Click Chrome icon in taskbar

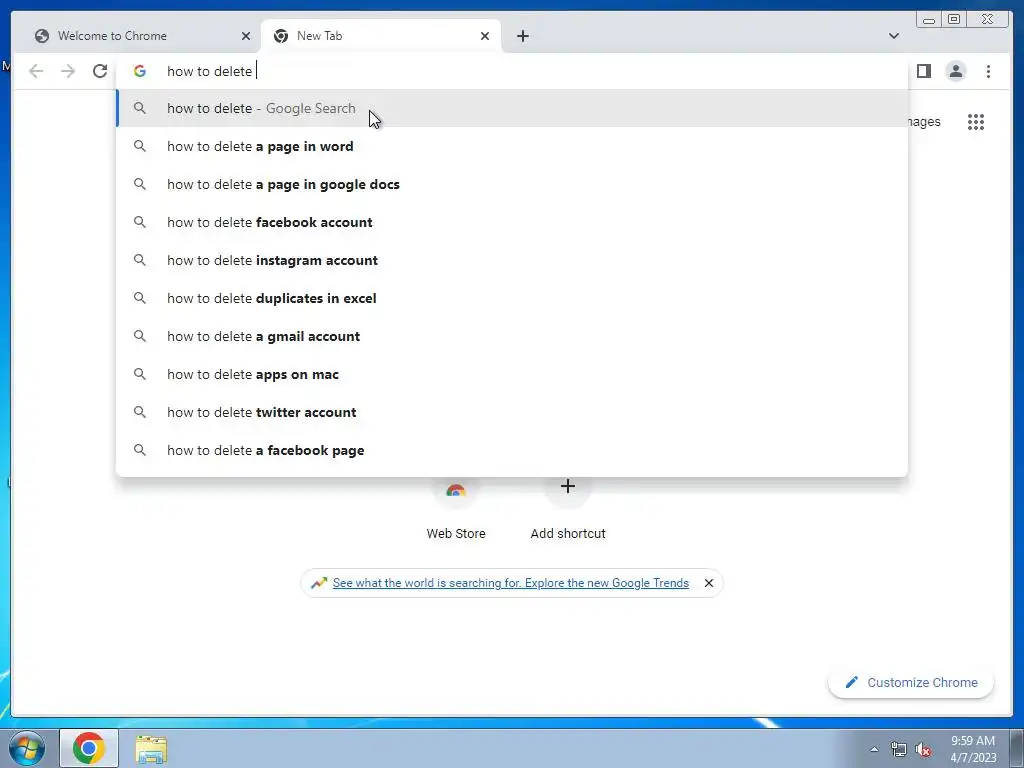click(89, 748)
